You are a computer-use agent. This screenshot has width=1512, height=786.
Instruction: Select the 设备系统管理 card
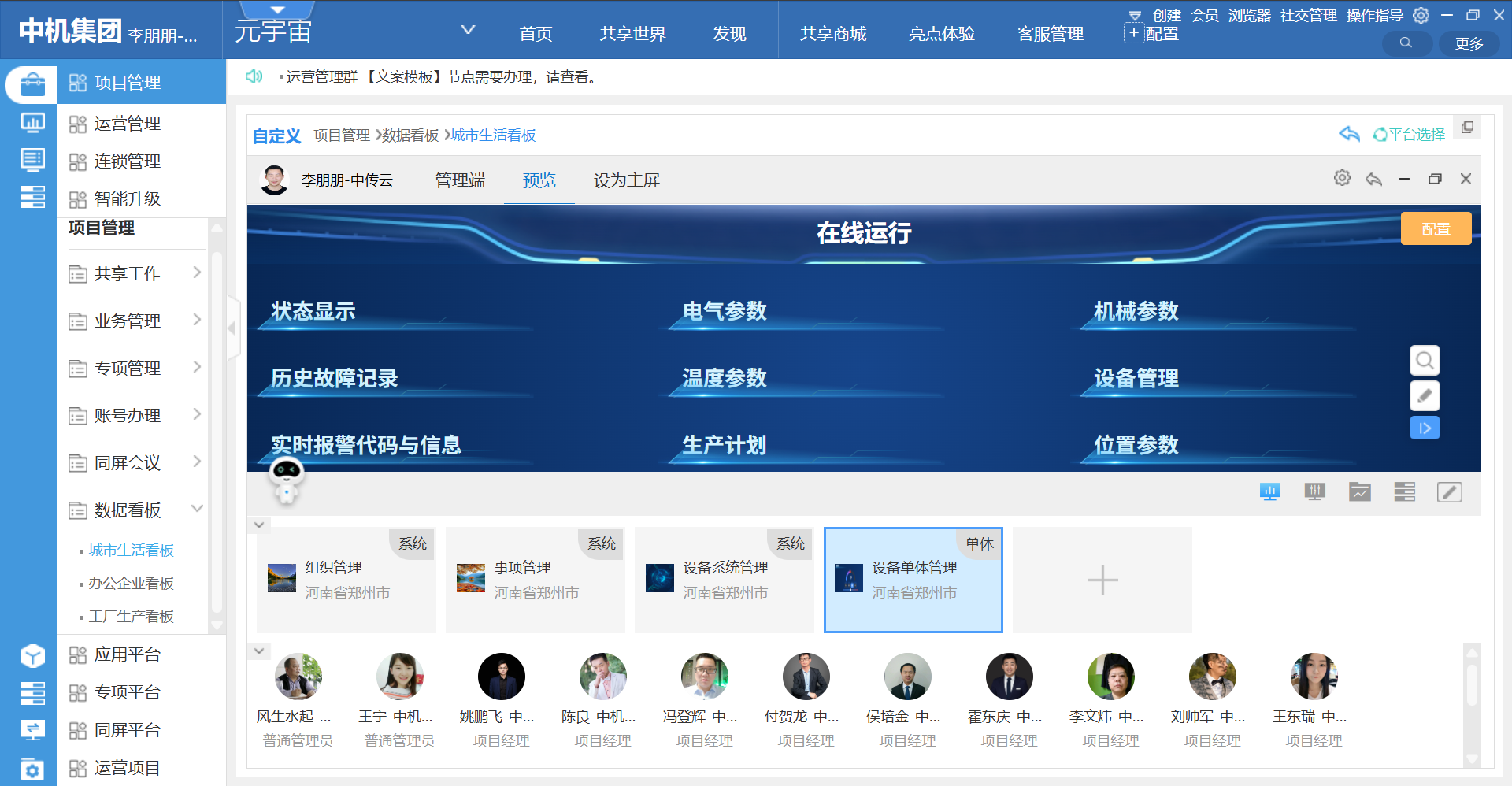(724, 580)
